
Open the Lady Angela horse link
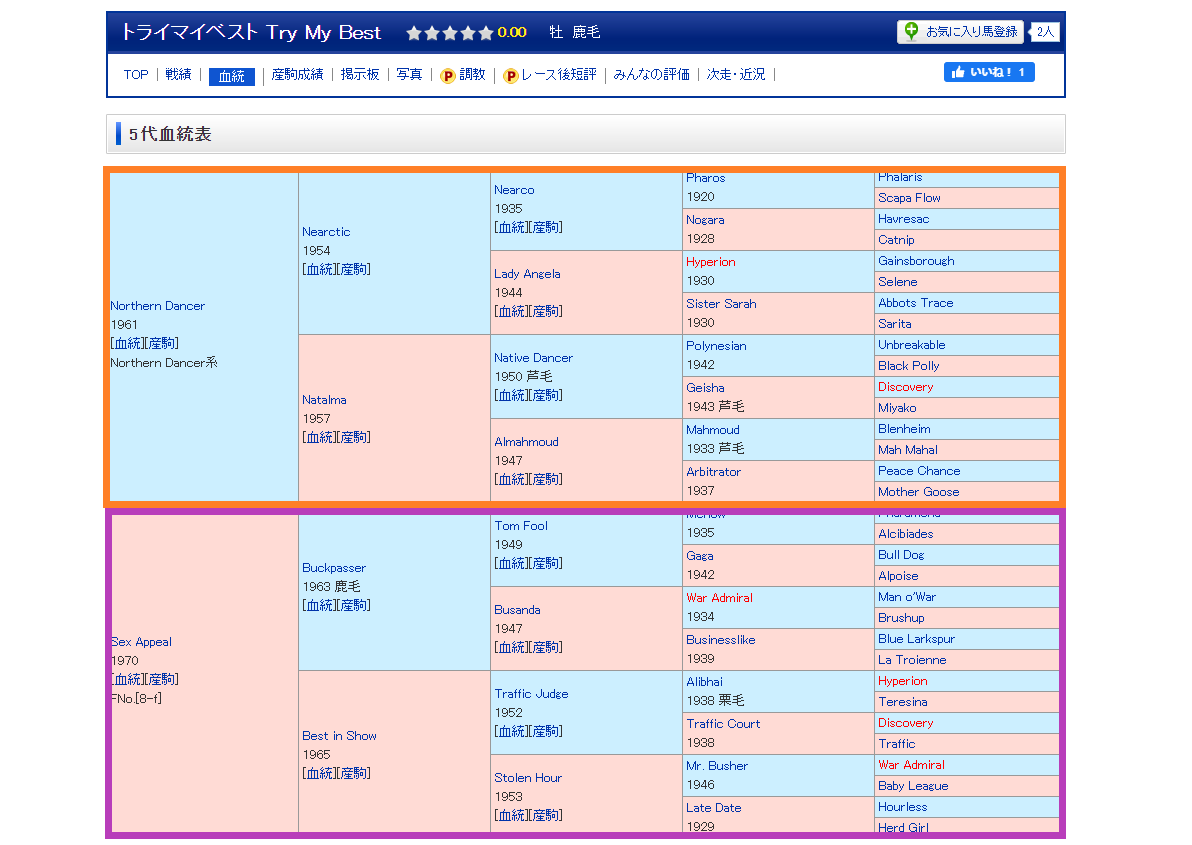[527, 274]
